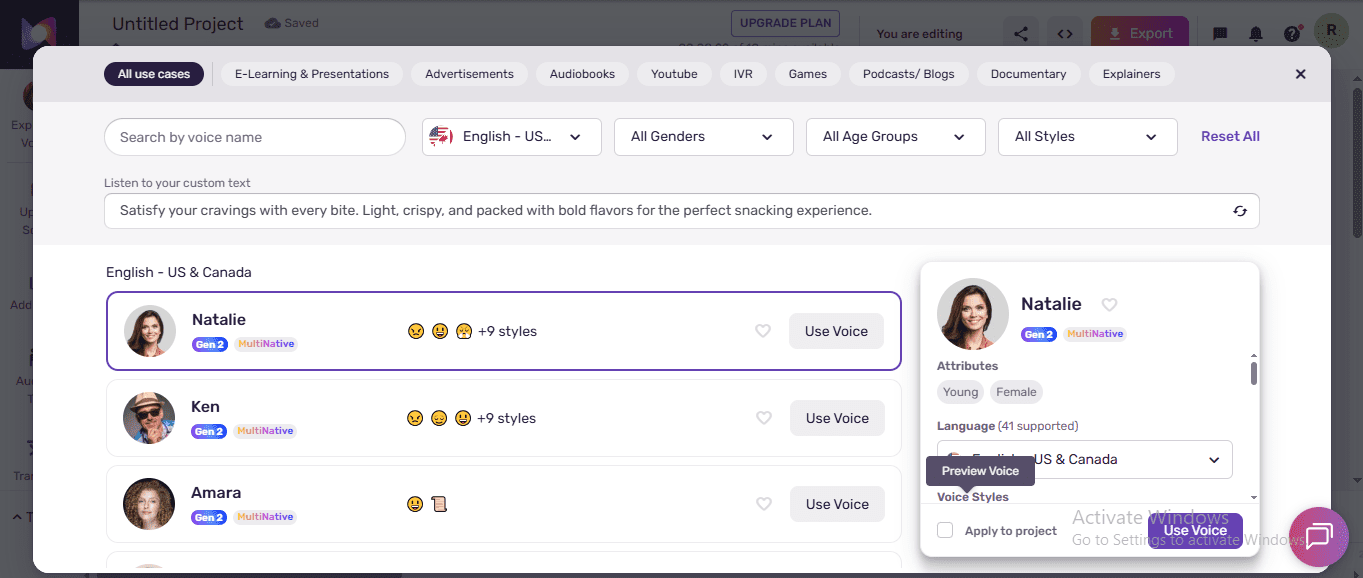Select E-Learning & Presentations category
1363x578 pixels.
point(312,74)
